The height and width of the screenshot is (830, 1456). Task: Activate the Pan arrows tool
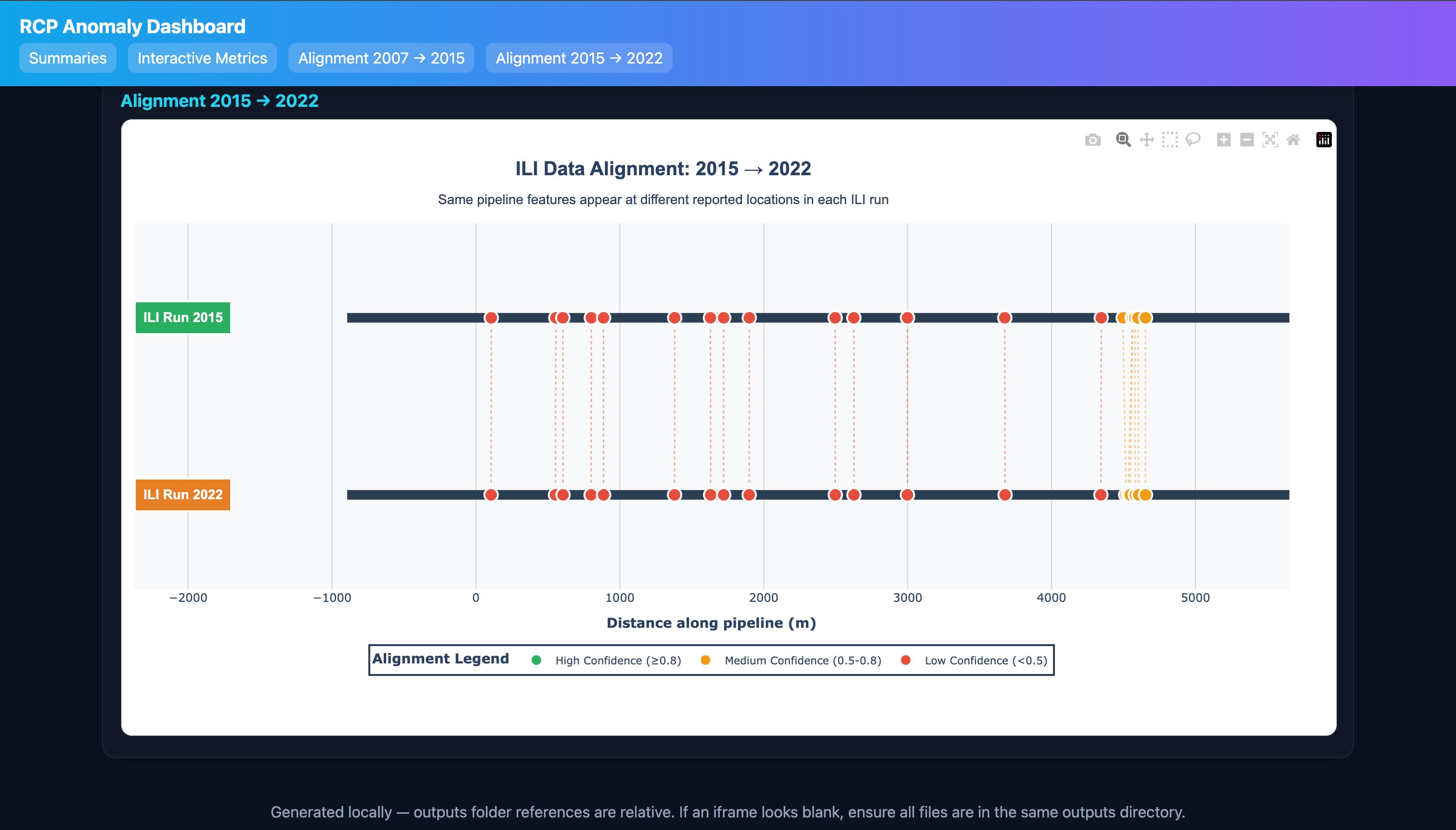pyautogui.click(x=1146, y=140)
